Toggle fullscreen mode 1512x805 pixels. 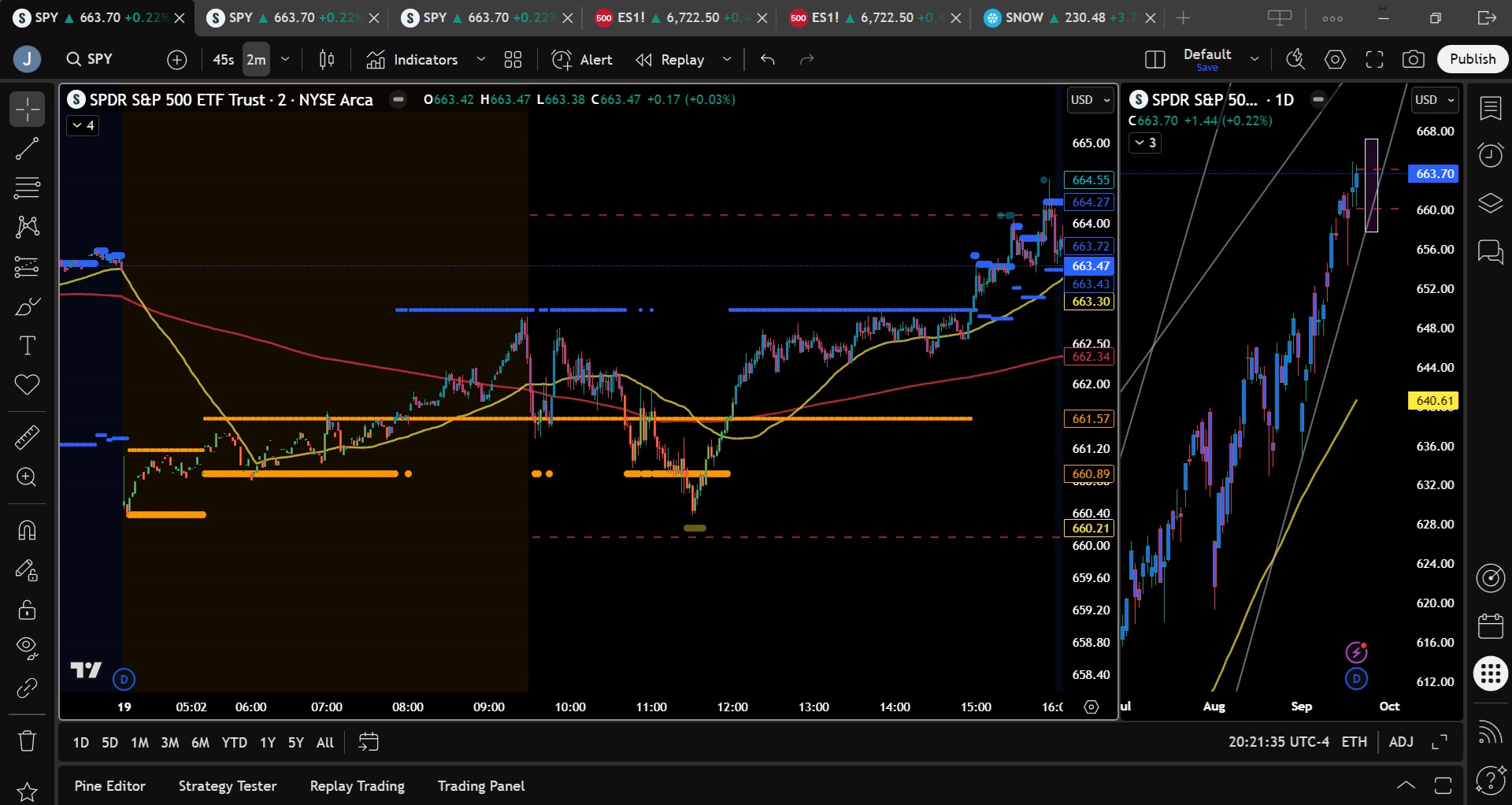click(x=1374, y=60)
